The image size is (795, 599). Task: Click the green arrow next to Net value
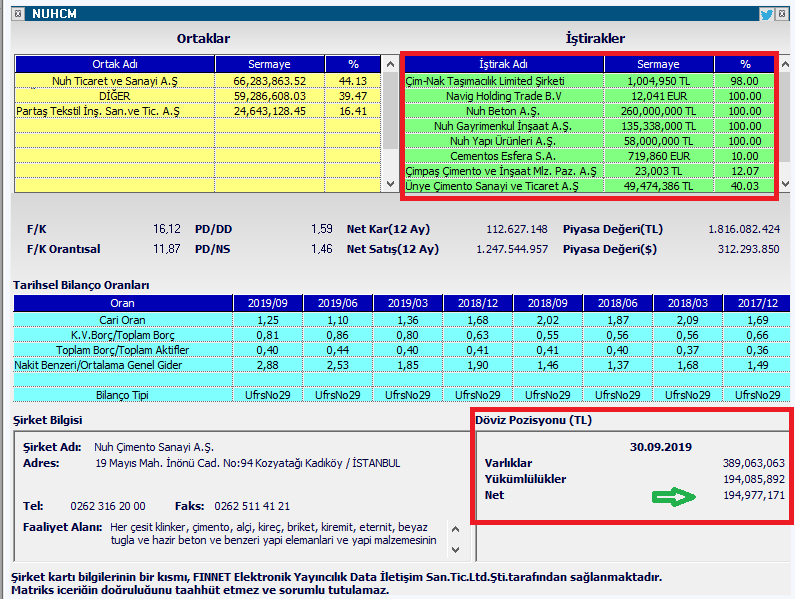click(x=674, y=497)
